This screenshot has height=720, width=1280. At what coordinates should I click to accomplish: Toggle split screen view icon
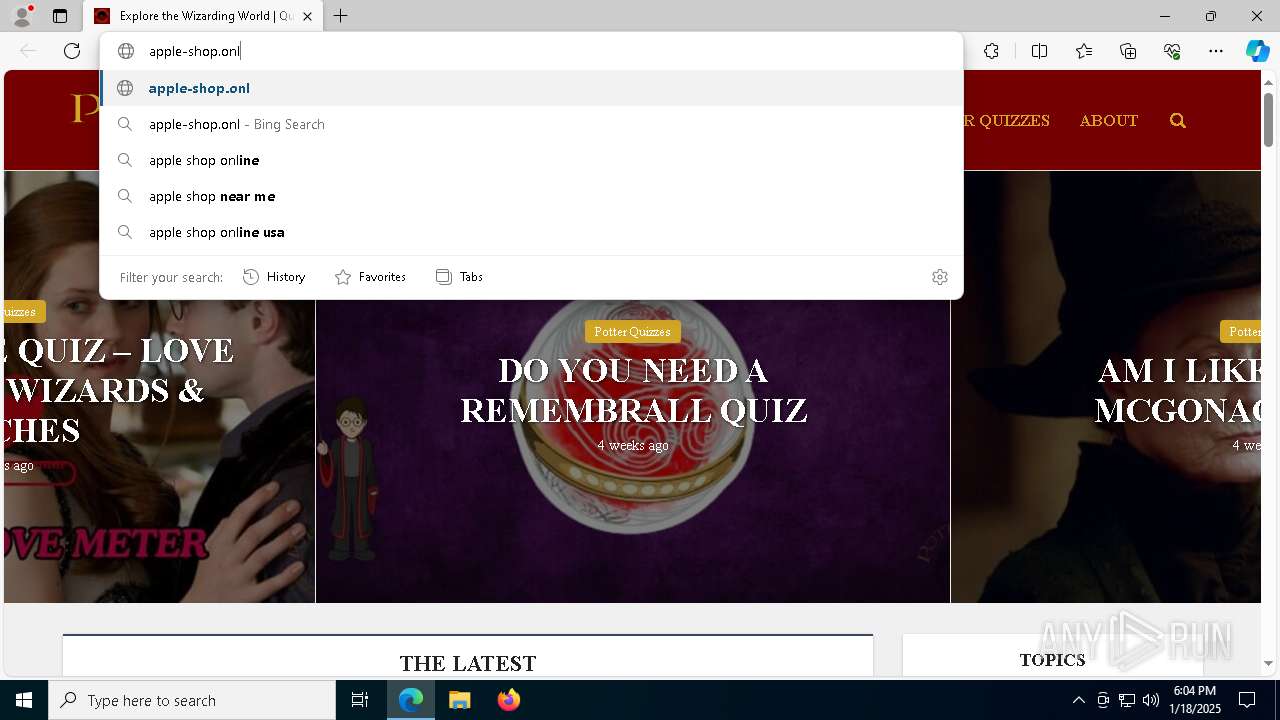(1039, 51)
